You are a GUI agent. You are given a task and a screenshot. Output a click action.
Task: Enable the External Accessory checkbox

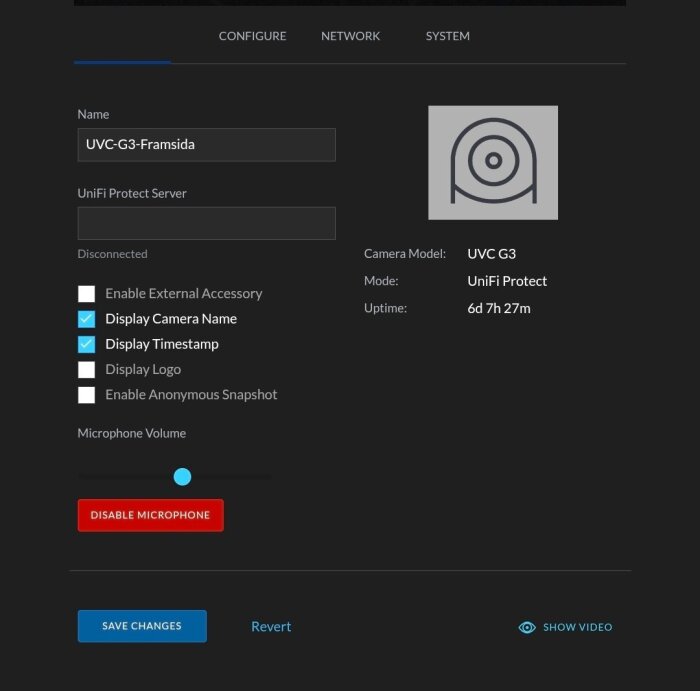(86, 294)
